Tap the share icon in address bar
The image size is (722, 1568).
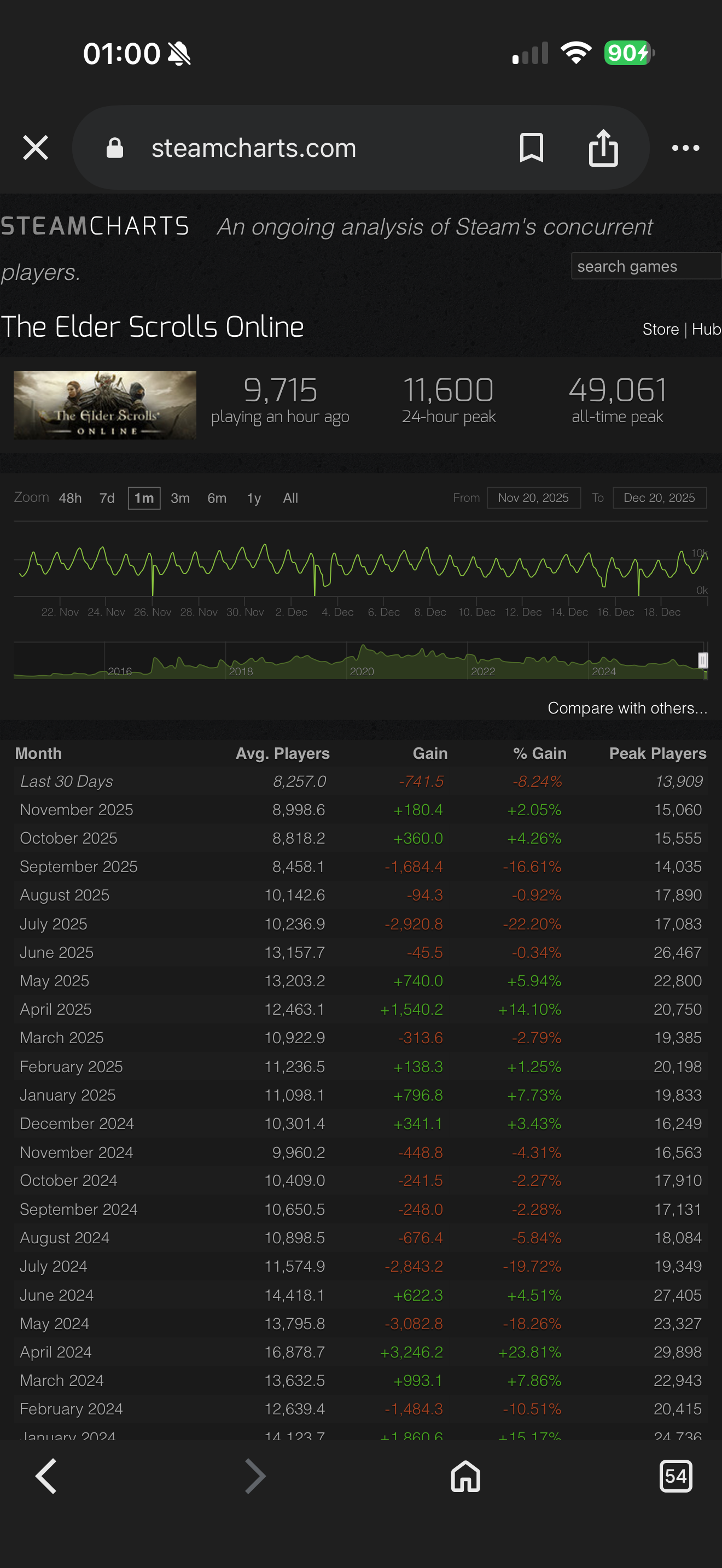click(x=603, y=148)
